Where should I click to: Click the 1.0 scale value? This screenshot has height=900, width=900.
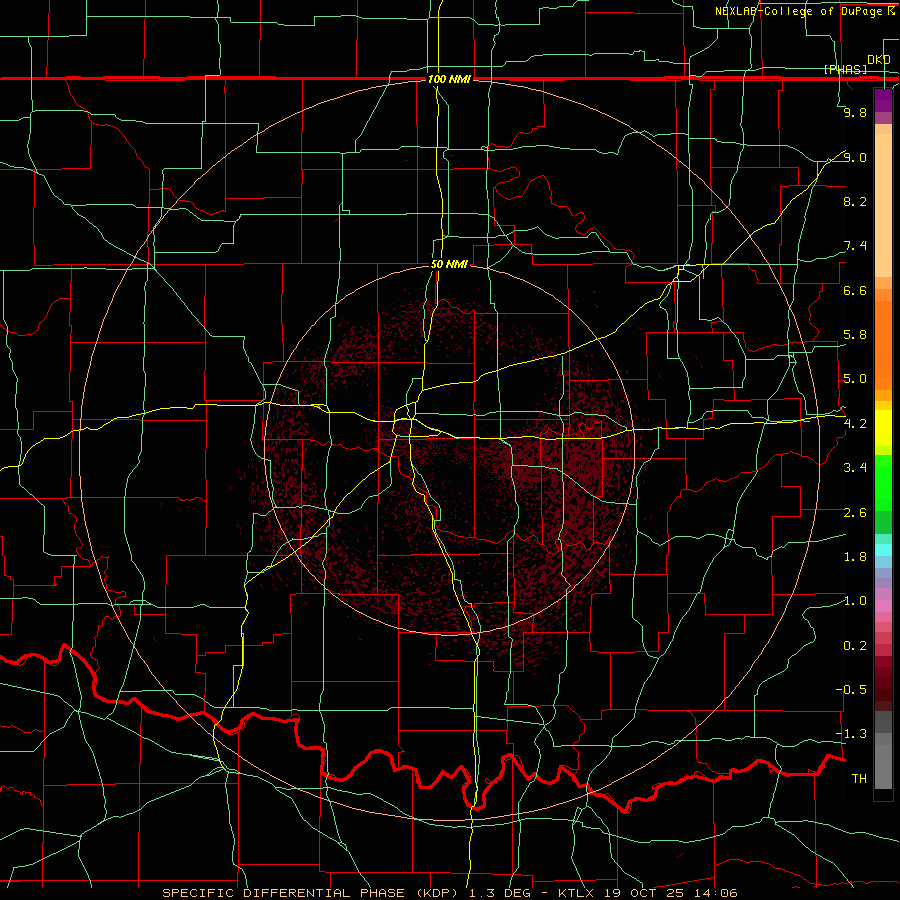click(855, 601)
